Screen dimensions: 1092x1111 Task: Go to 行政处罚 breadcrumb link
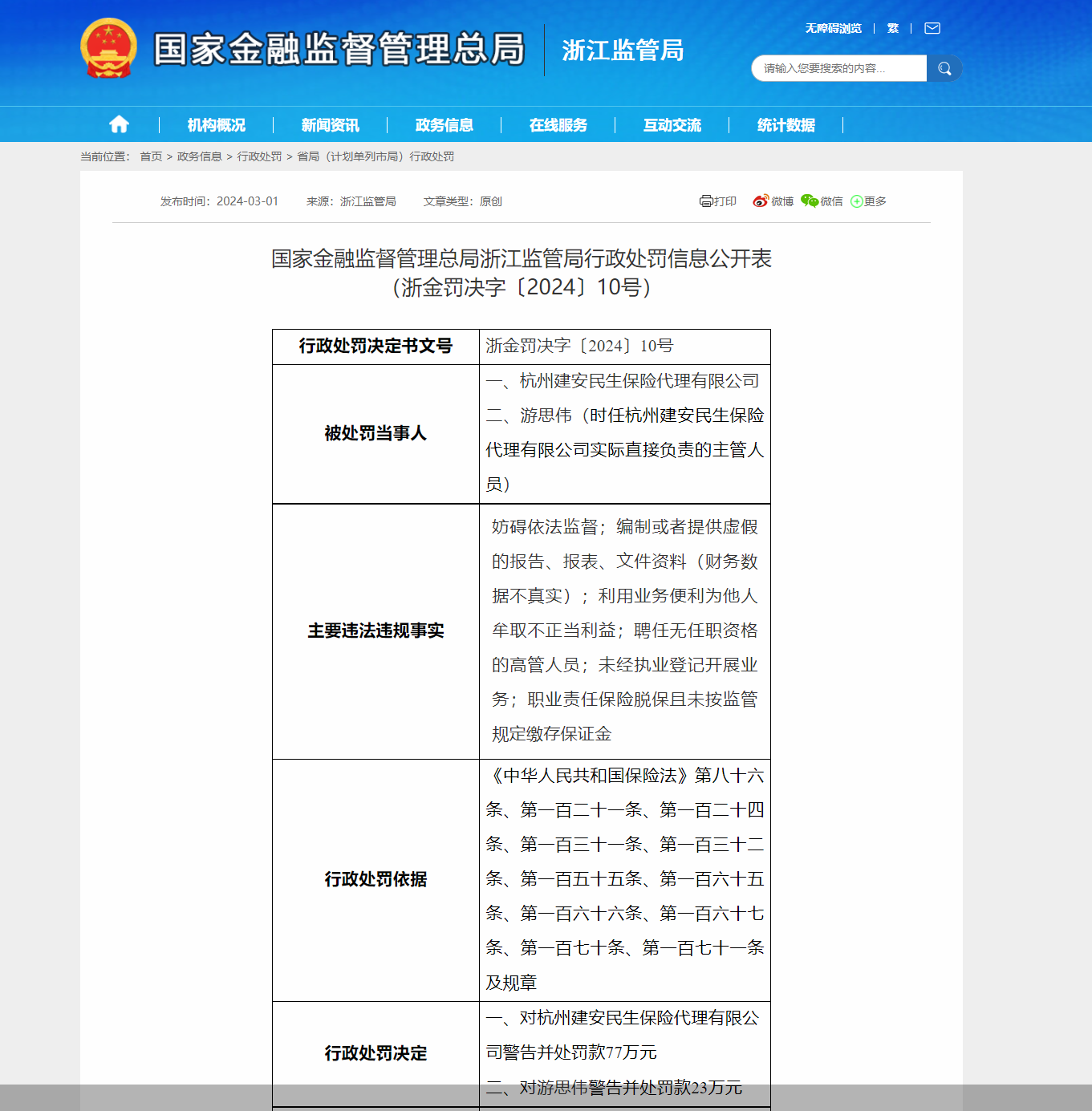coord(259,156)
